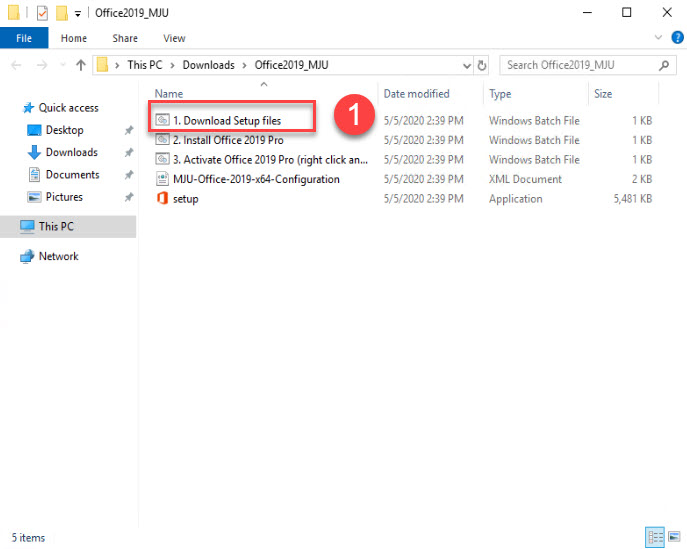This screenshot has width=687, height=549.
Task: Go up one folder with Up arrow
Action: coord(80,65)
